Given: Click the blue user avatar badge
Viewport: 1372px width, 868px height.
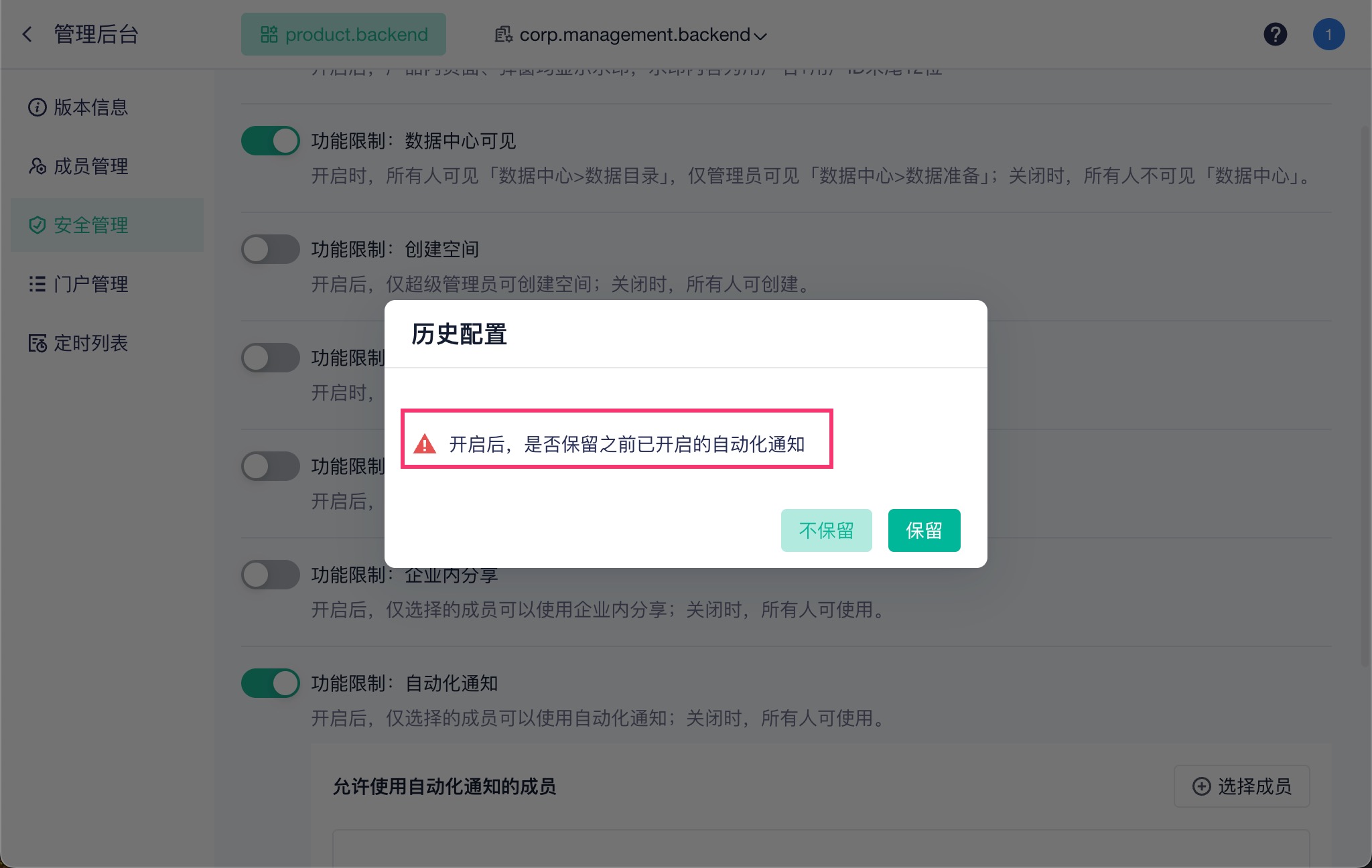Looking at the screenshot, I should tap(1328, 34).
